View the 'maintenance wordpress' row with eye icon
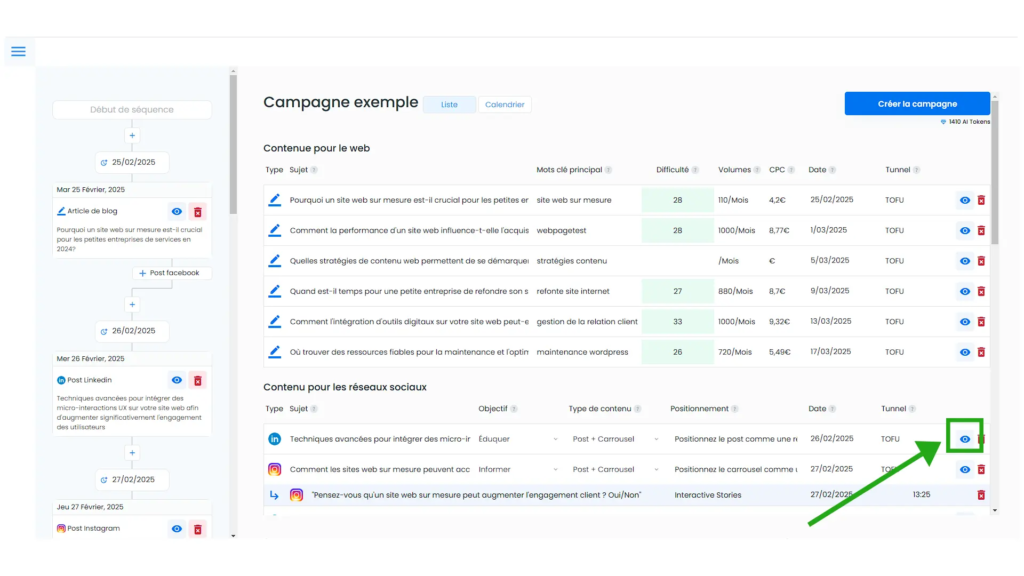 pyautogui.click(x=965, y=352)
